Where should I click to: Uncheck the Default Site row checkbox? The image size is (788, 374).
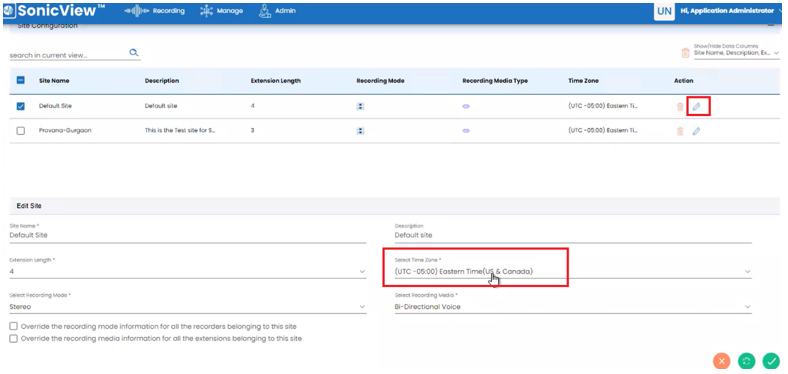[21, 106]
